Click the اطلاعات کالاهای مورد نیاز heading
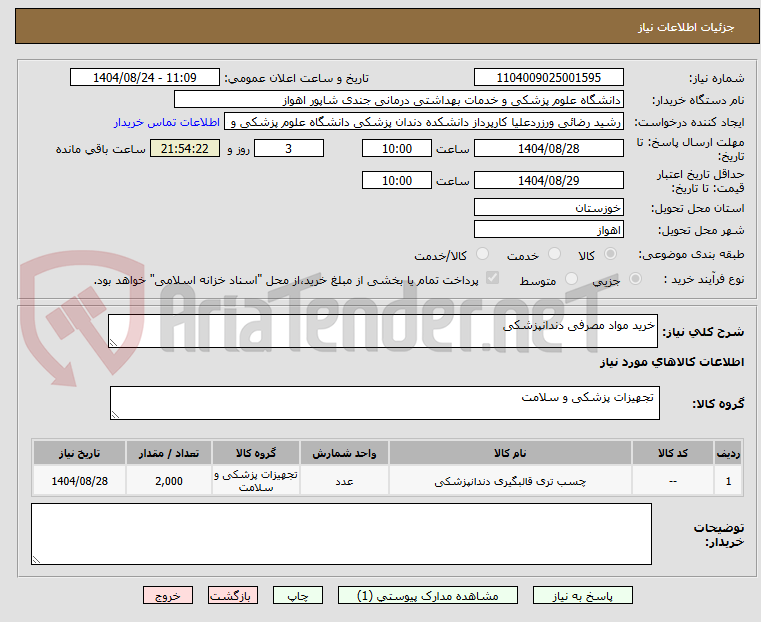This screenshot has width=761, height=622. [x=672, y=362]
